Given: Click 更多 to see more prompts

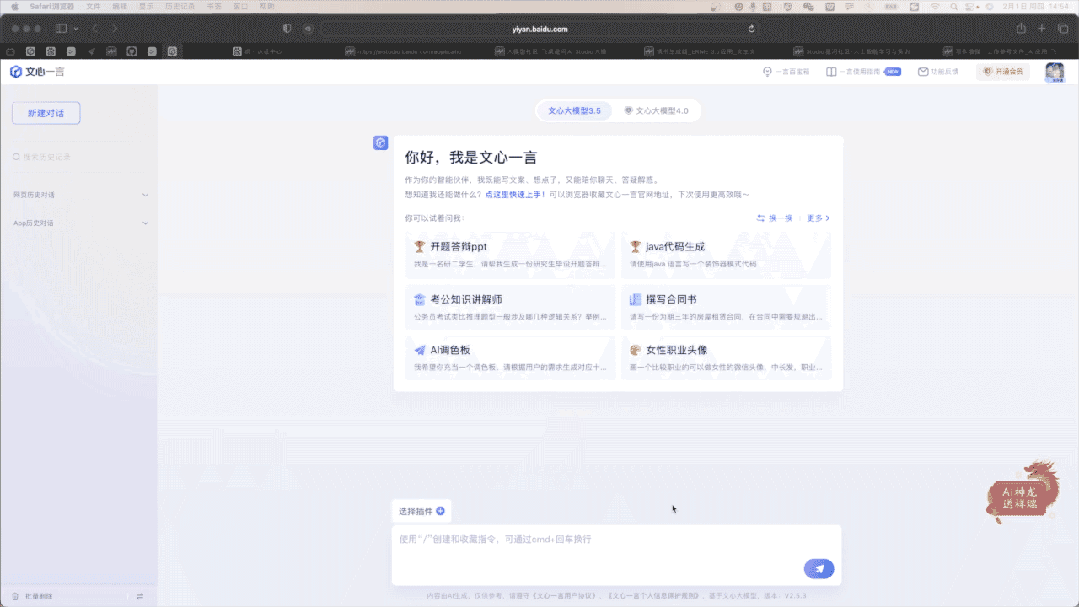Looking at the screenshot, I should tap(818, 218).
